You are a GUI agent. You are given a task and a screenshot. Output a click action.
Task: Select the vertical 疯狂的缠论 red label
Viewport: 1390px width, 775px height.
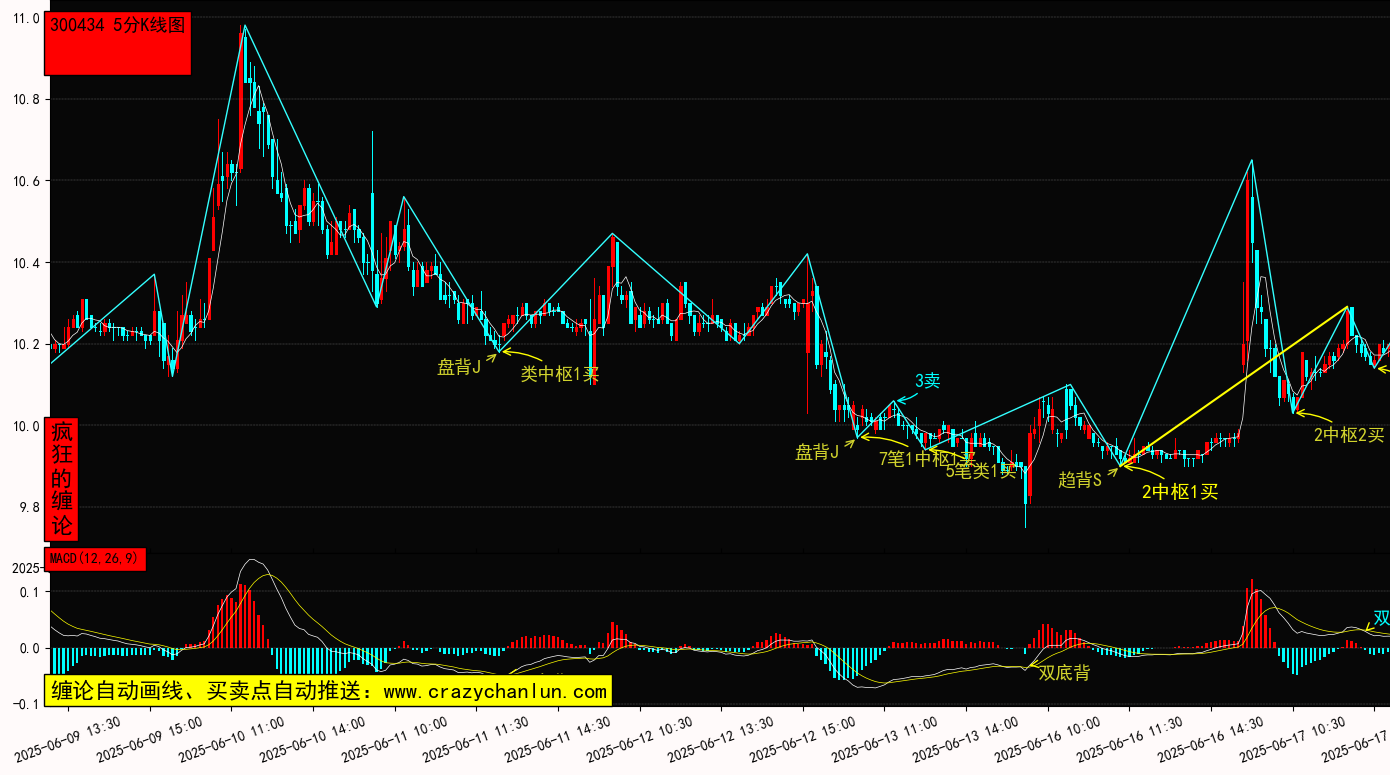[62, 479]
